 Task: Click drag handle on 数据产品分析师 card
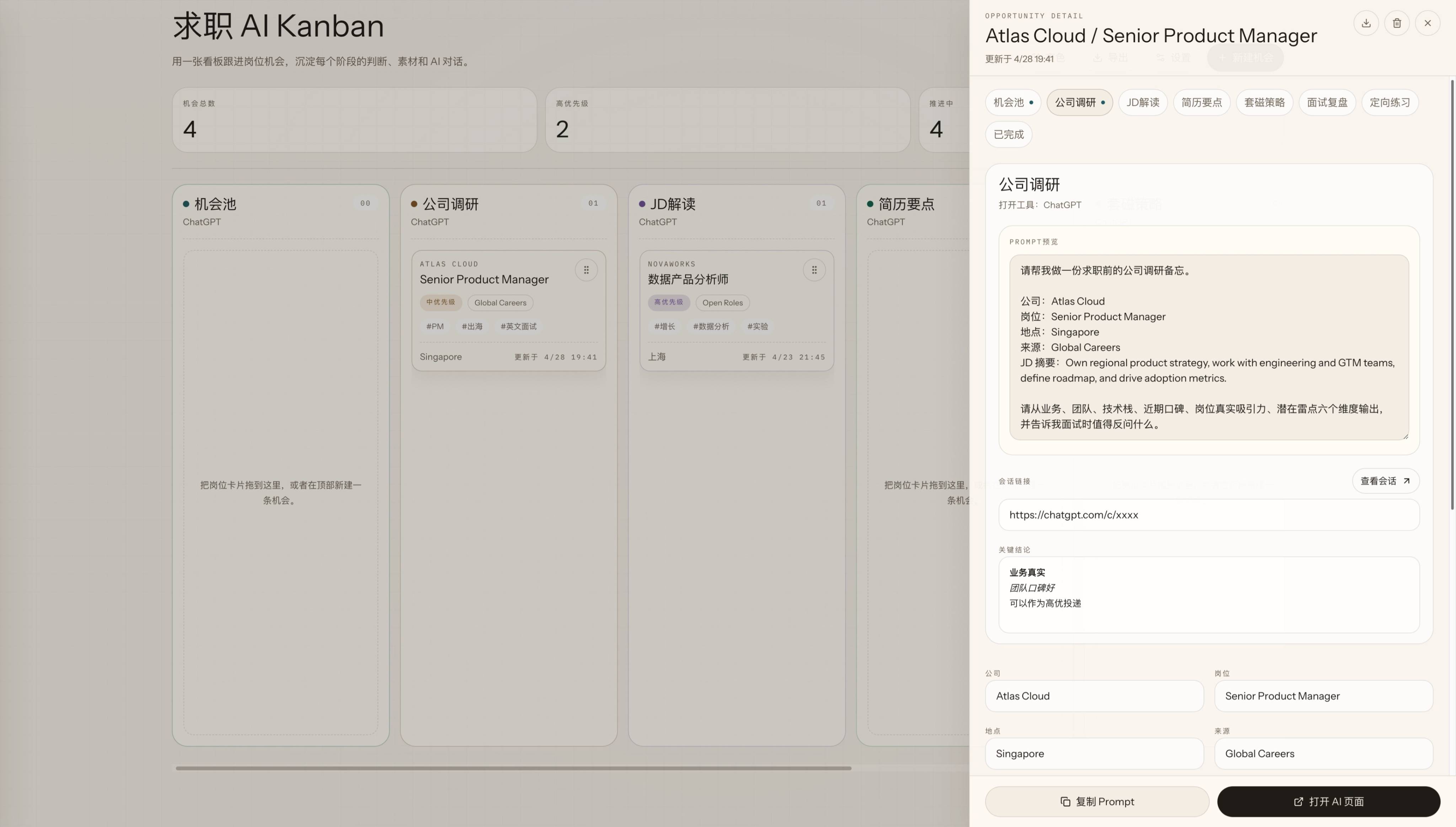[x=815, y=269]
